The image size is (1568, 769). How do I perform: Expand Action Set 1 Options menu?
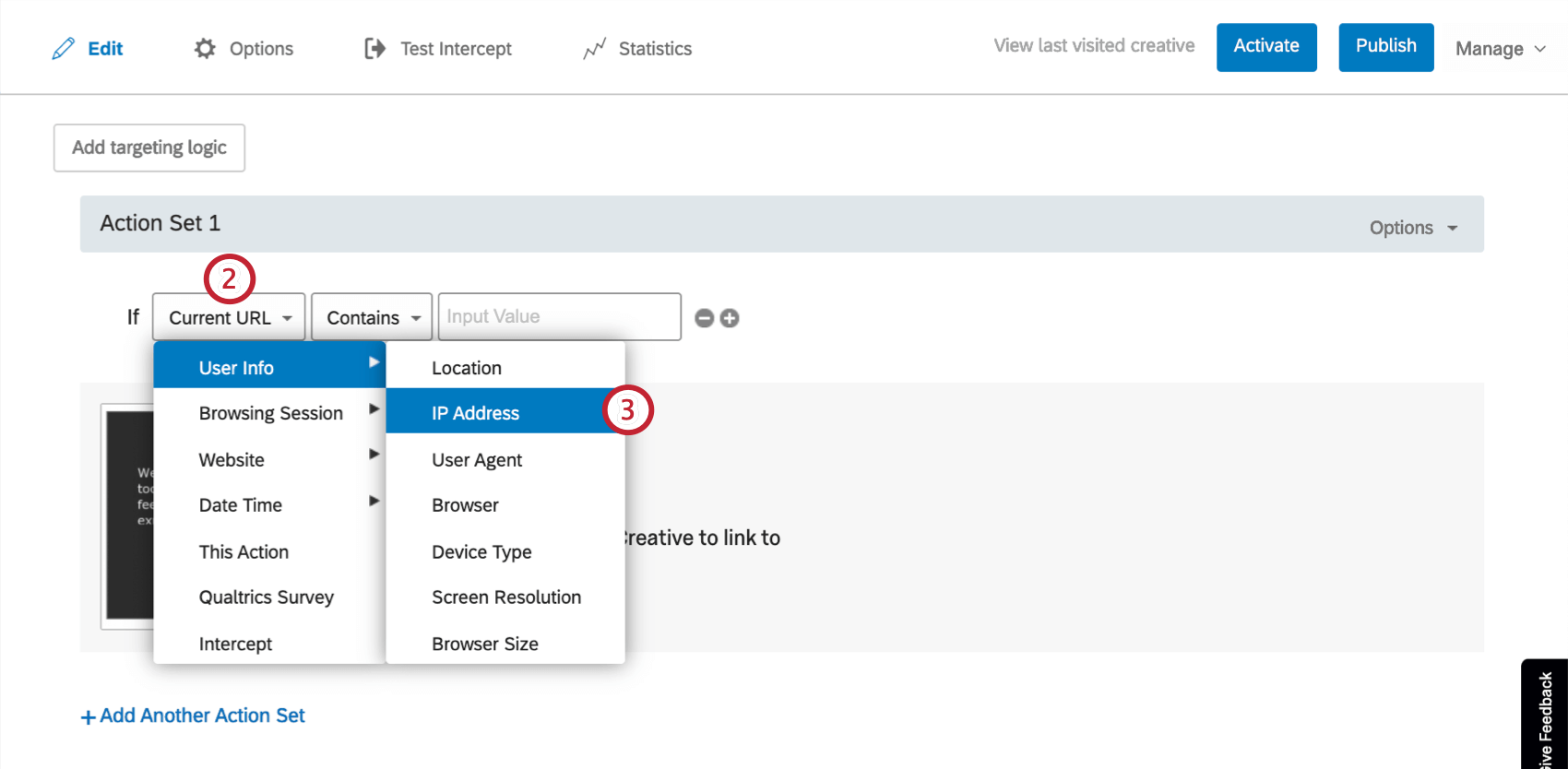1413,228
